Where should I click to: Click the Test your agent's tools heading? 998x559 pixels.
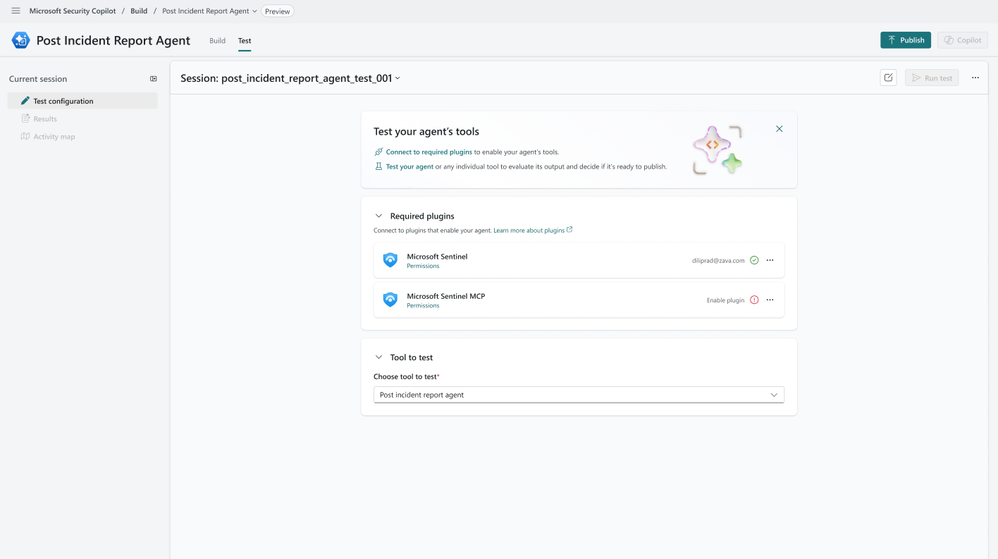(426, 131)
